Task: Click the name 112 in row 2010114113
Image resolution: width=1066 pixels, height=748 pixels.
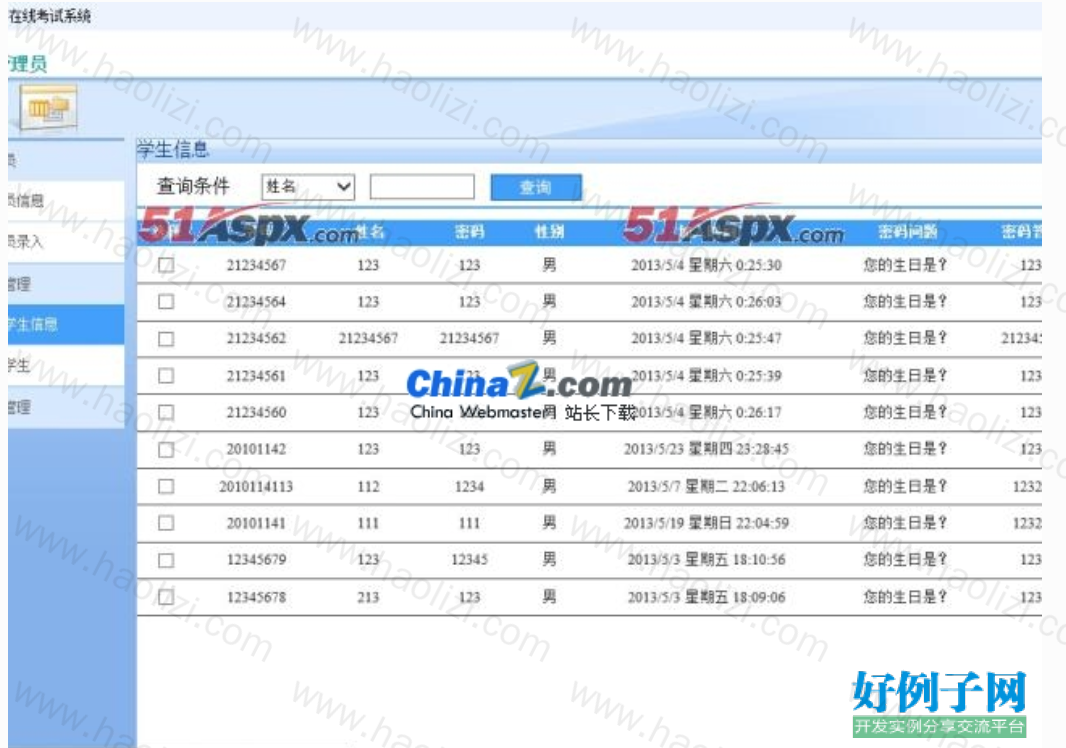Action: coord(368,486)
